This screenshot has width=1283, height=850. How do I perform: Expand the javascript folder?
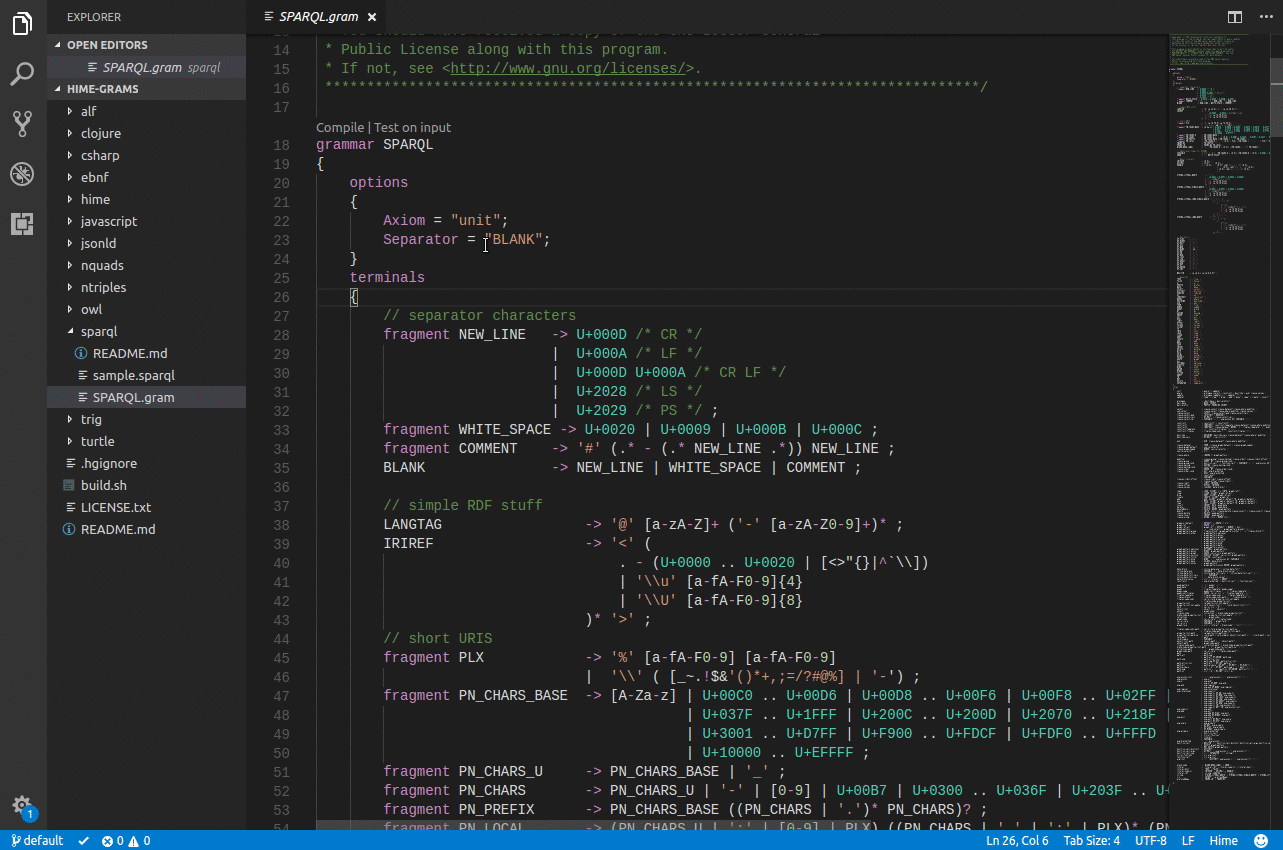coord(109,221)
